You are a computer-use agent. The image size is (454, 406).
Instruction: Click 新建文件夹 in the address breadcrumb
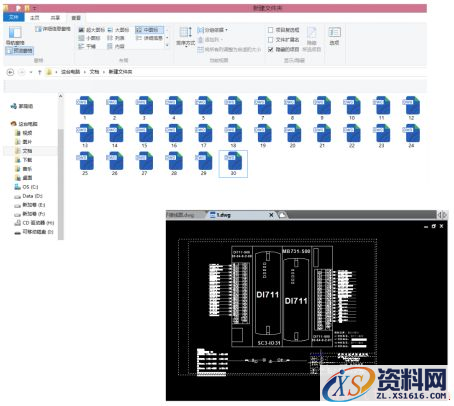point(120,72)
